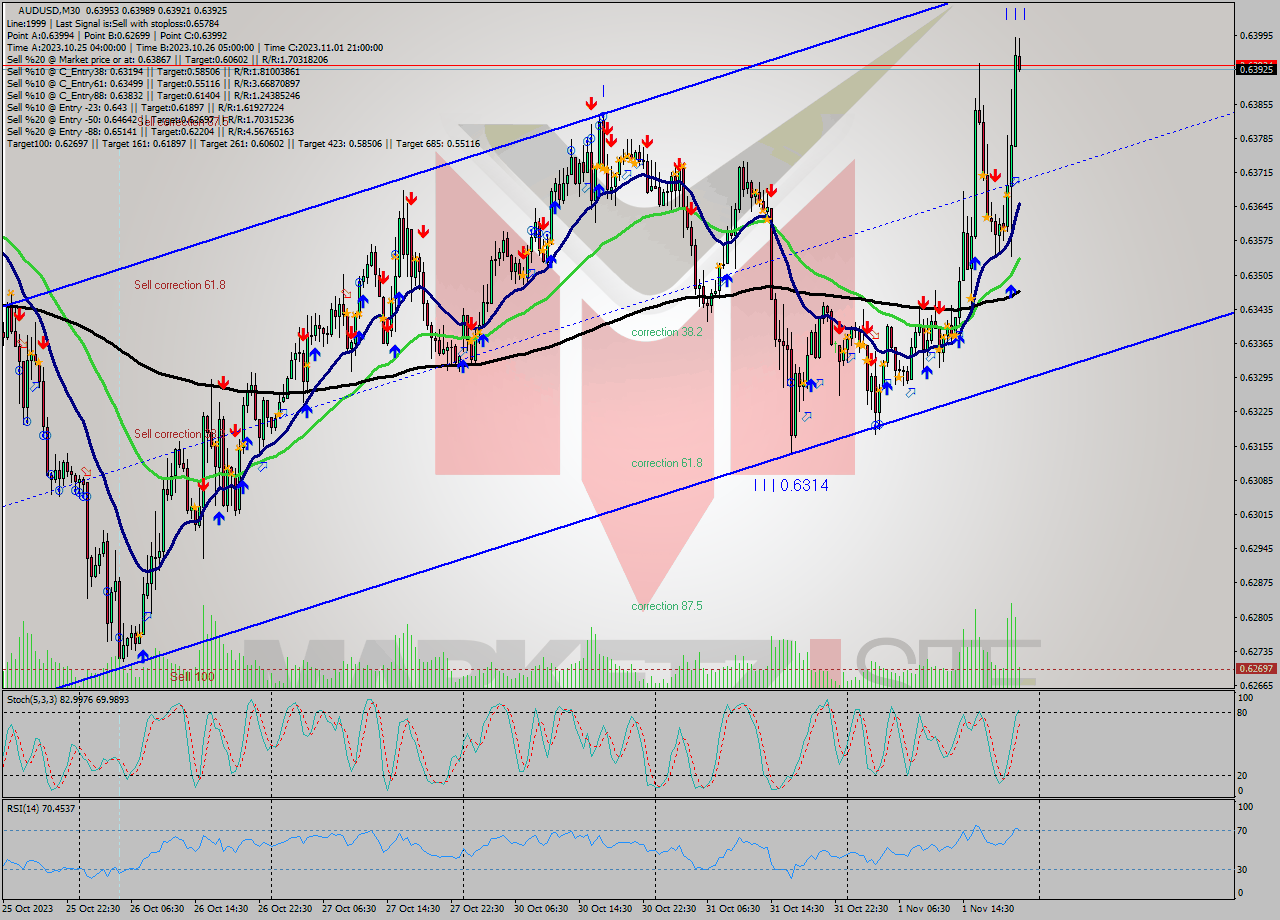
Task: Click the '30 Oct 06:30' time axis label
Action: pos(541,908)
